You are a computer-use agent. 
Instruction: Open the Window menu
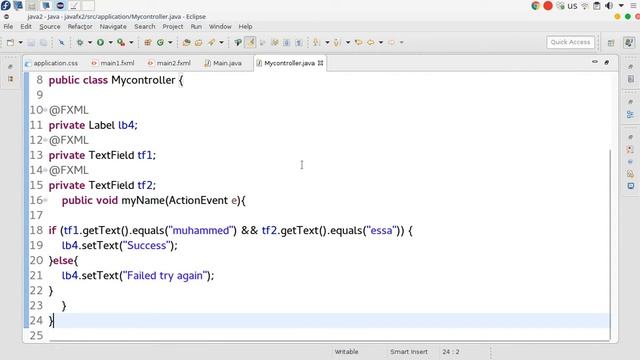[220, 27]
